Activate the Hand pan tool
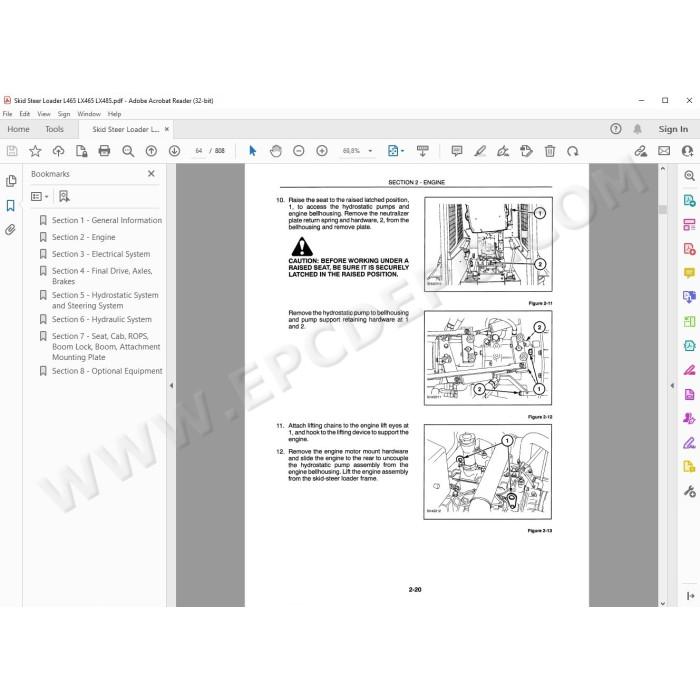Screen dimensions: 700x700 276,151
